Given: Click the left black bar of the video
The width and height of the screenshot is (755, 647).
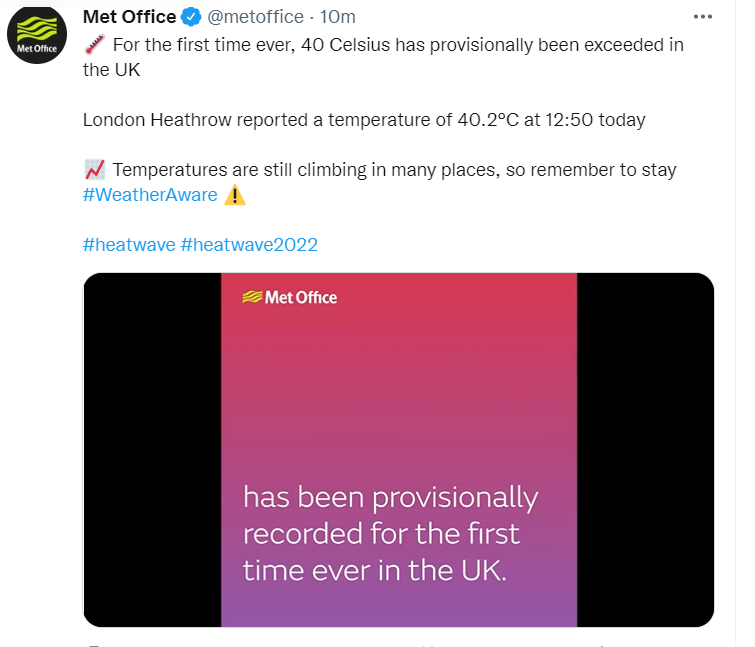Looking at the screenshot, I should [x=152, y=450].
